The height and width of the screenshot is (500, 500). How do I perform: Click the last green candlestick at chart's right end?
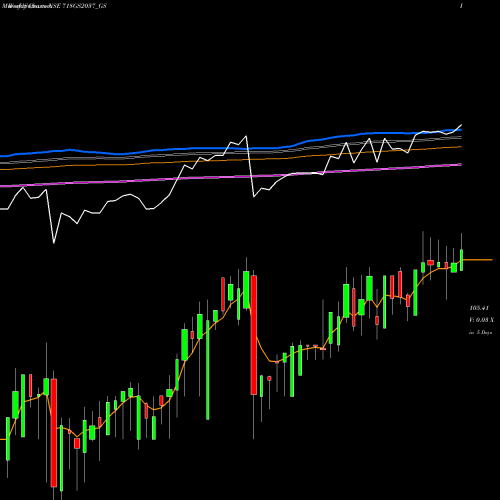tap(462, 260)
